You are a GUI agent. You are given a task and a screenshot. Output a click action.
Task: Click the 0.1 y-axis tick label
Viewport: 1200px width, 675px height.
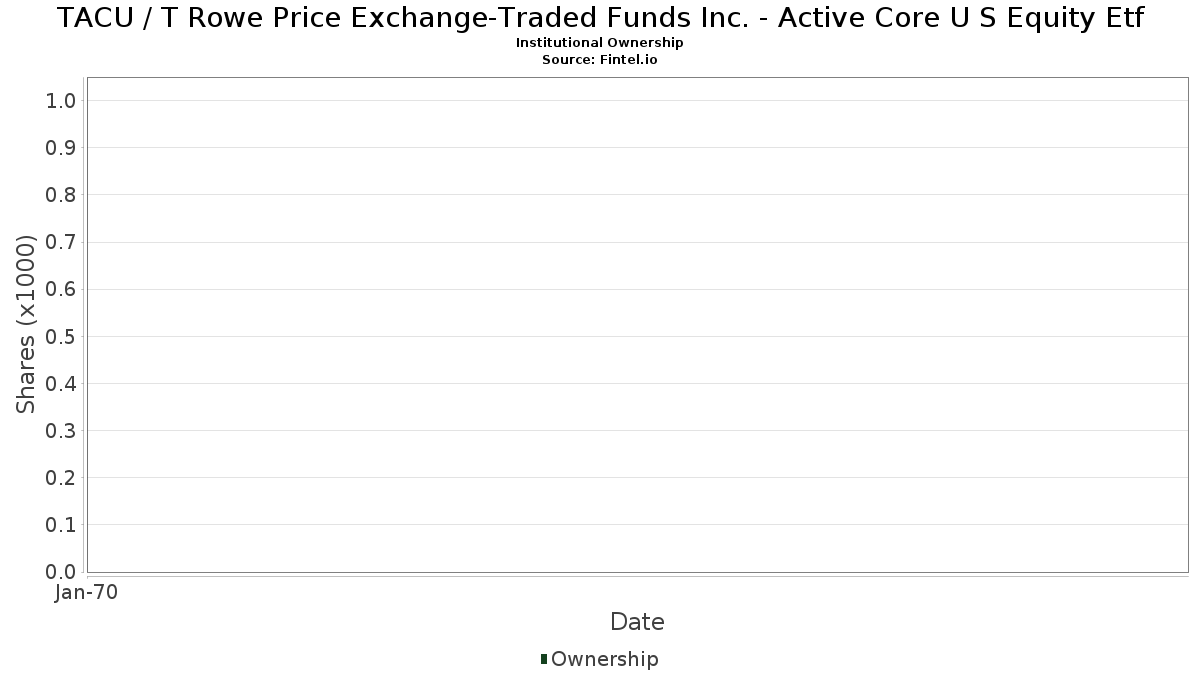[61, 525]
